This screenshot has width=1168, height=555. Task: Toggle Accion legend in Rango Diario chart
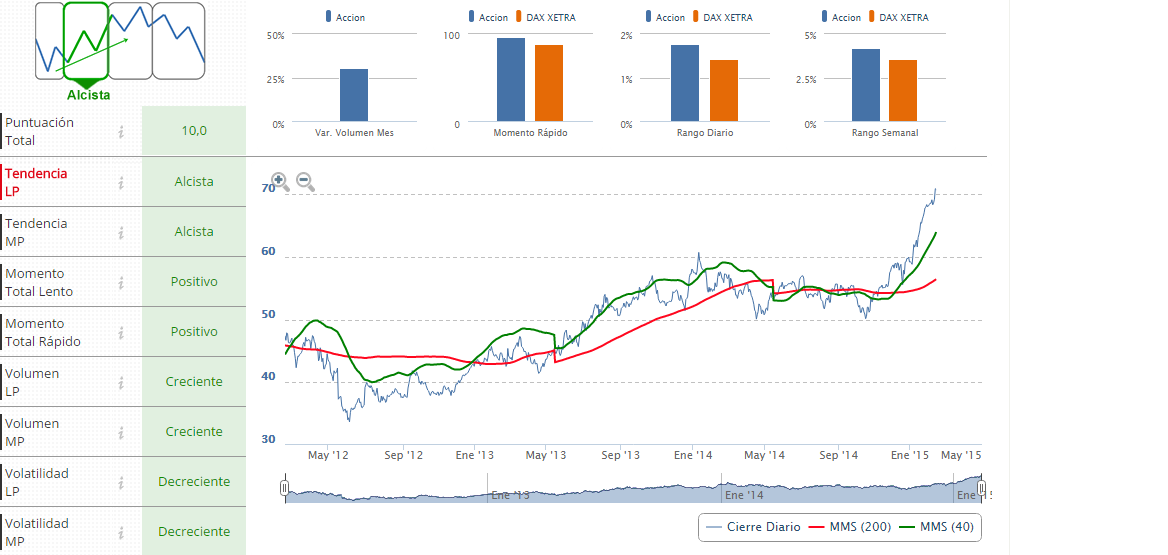click(667, 17)
